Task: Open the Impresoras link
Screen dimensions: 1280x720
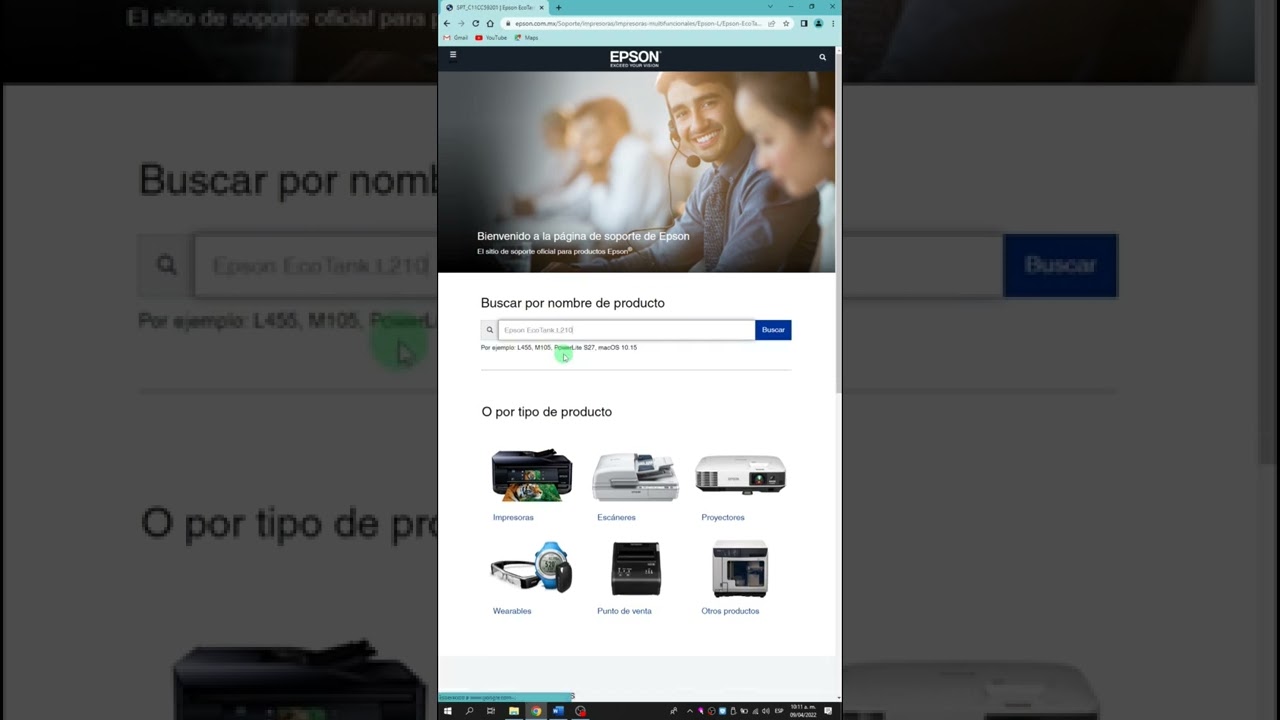Action: (x=513, y=517)
